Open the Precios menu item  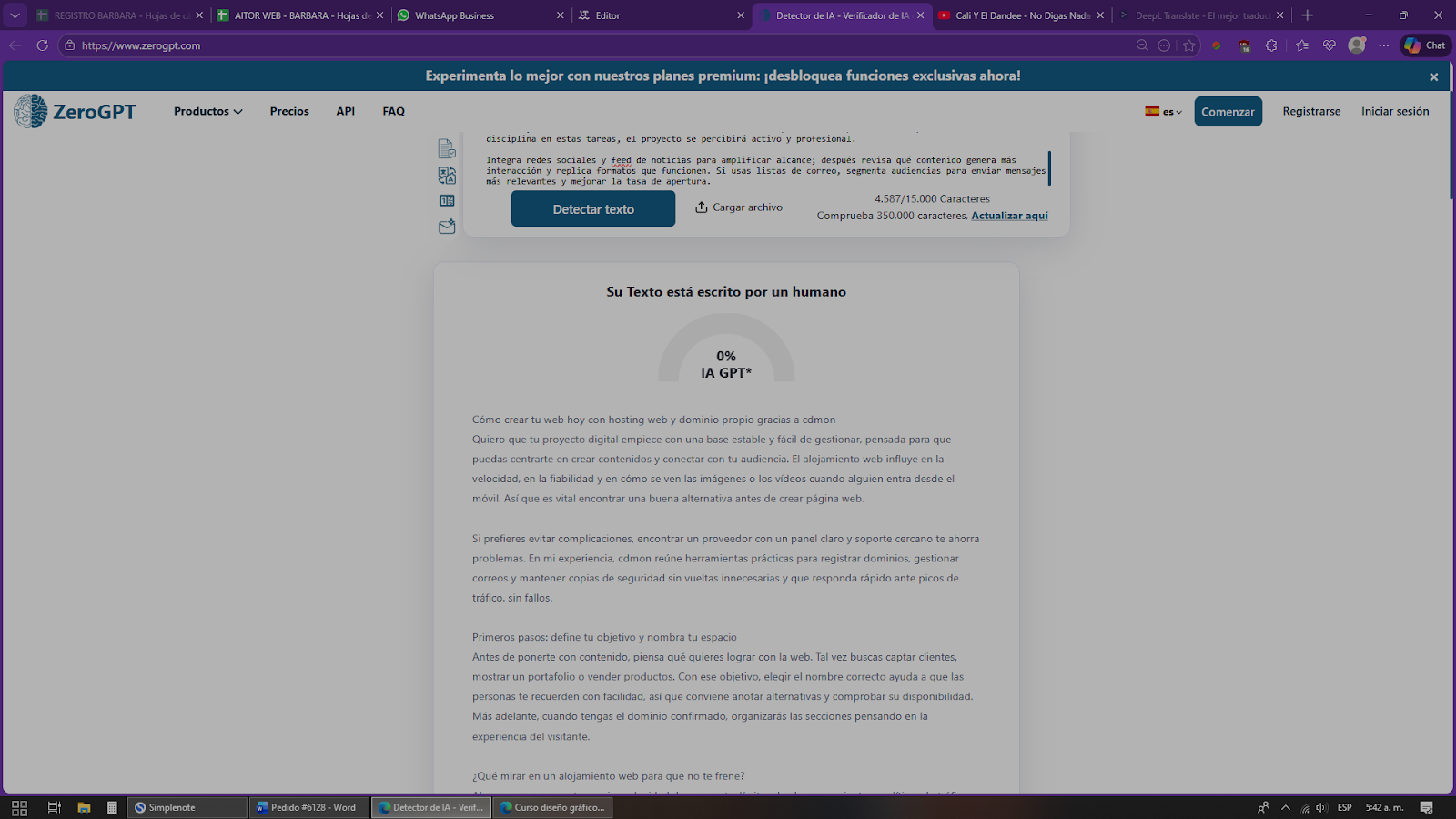[x=289, y=111]
